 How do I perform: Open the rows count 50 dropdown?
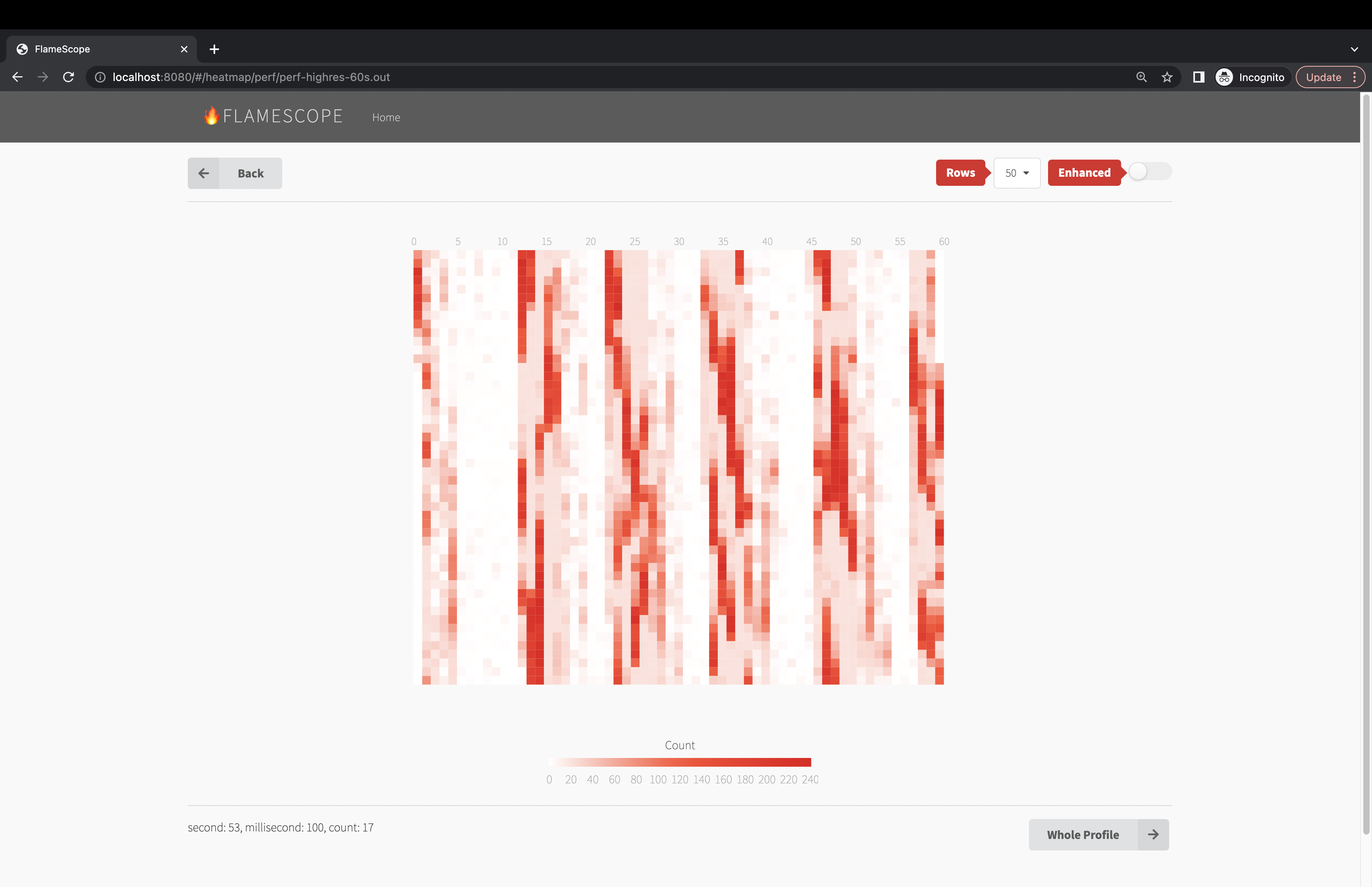click(x=1017, y=173)
